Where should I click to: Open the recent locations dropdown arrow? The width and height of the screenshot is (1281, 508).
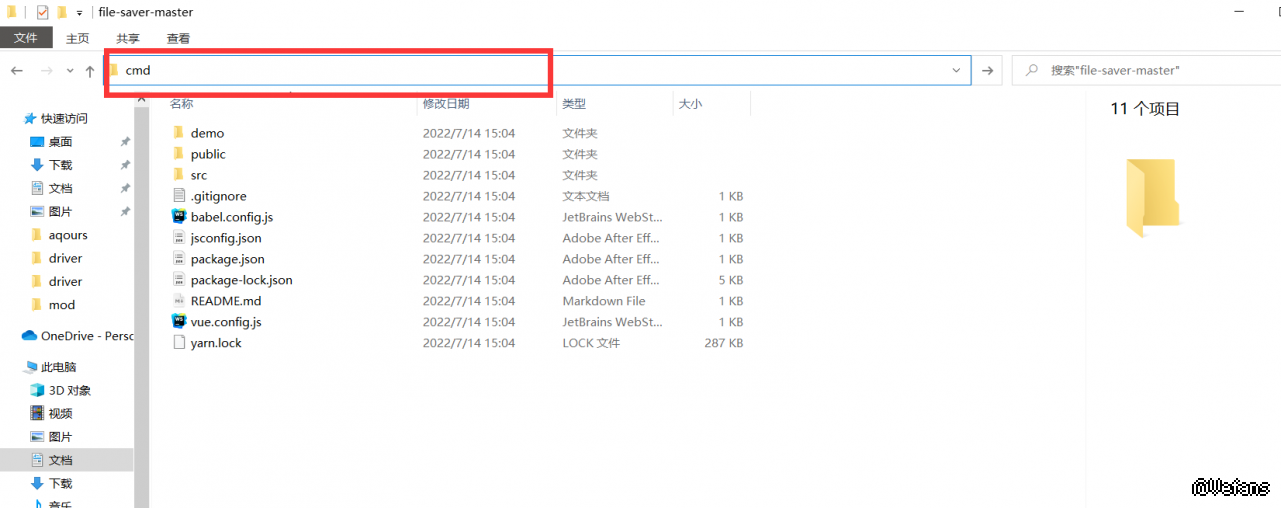pos(69,71)
